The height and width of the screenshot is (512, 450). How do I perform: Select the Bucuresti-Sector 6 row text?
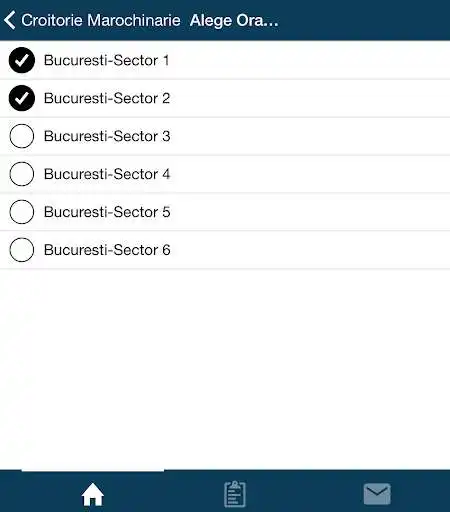click(107, 250)
